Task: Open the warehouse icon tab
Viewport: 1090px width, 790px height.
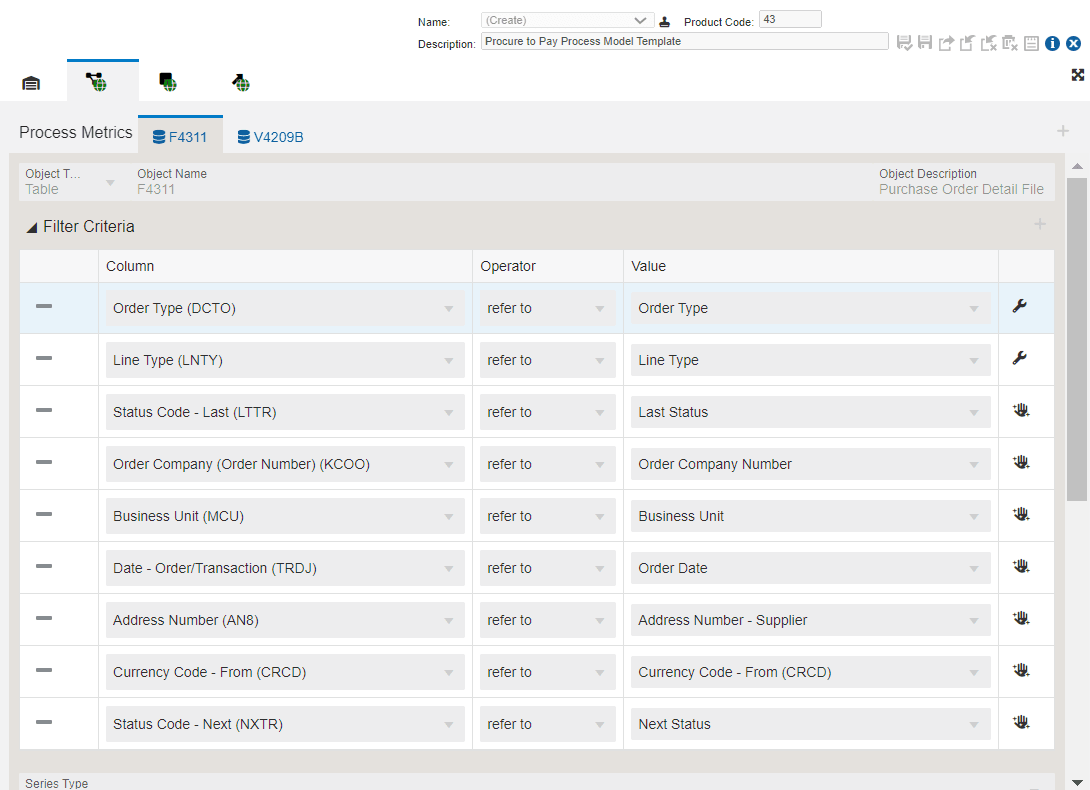Action: (x=32, y=83)
